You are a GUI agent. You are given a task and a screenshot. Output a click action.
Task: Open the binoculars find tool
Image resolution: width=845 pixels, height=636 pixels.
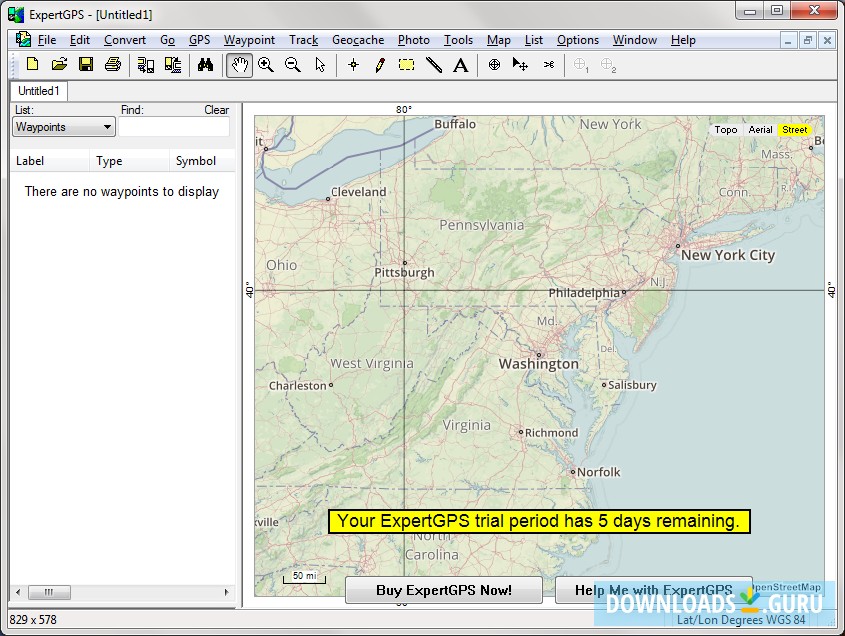(x=206, y=65)
